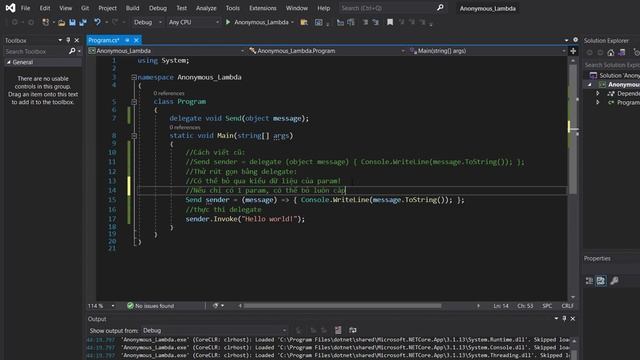This screenshot has height=360, width=640.
Task: Click the Solution Explorer Home icon
Action: point(611,53)
